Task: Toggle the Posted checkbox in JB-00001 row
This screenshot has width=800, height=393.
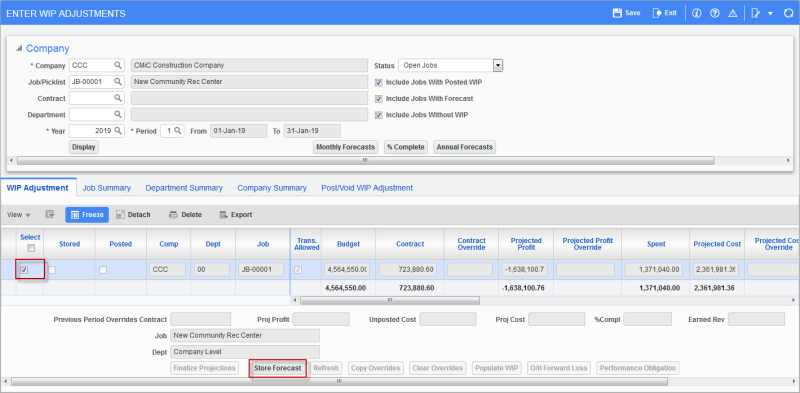Action: [103, 270]
